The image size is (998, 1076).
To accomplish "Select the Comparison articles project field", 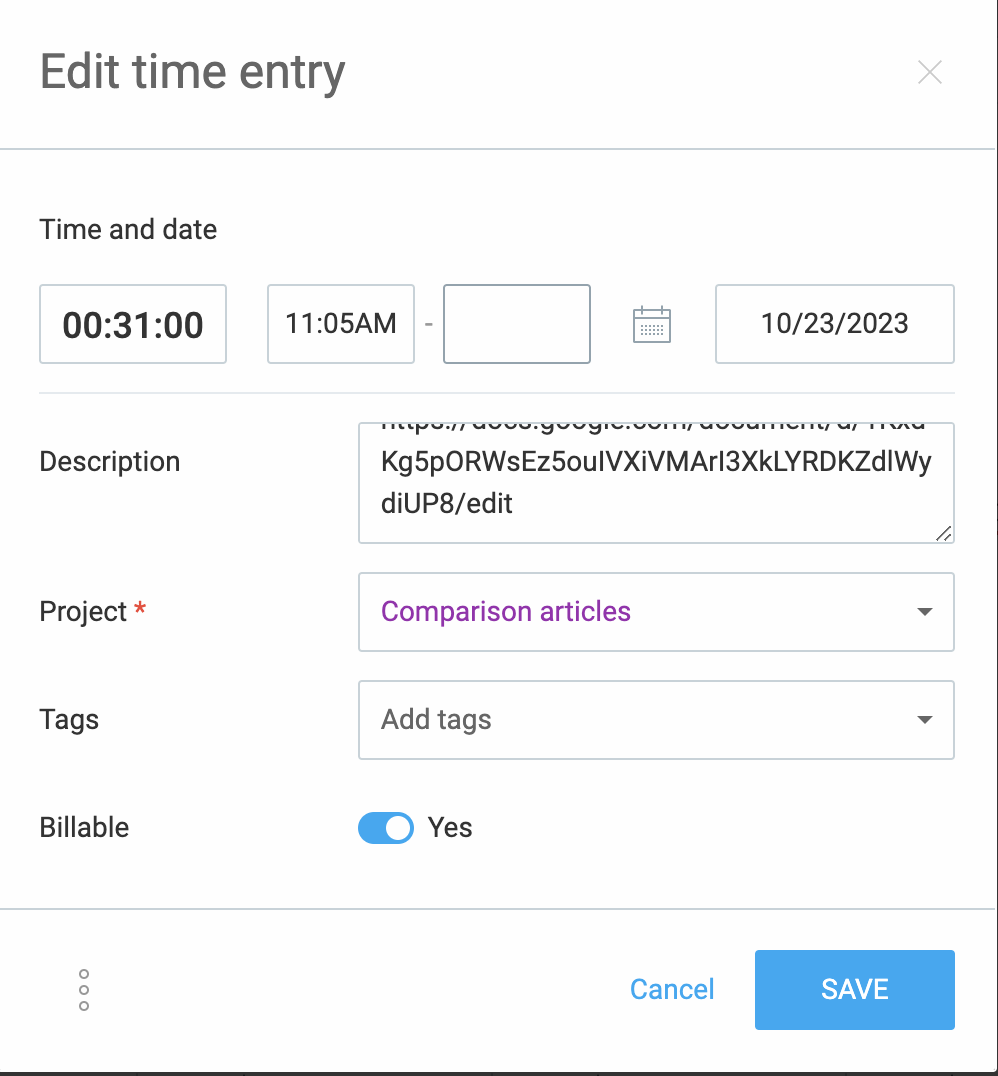I will coord(656,611).
